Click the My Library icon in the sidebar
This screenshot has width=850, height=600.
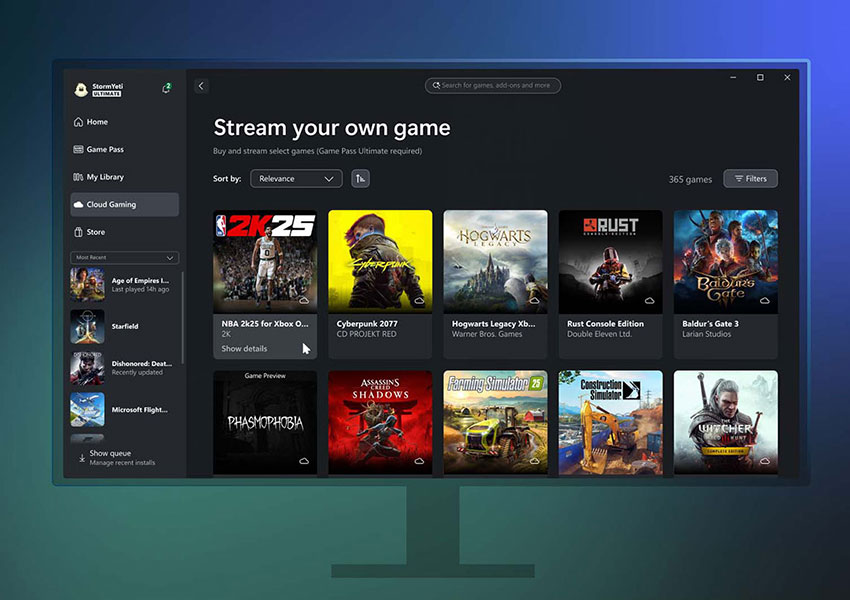click(x=78, y=177)
